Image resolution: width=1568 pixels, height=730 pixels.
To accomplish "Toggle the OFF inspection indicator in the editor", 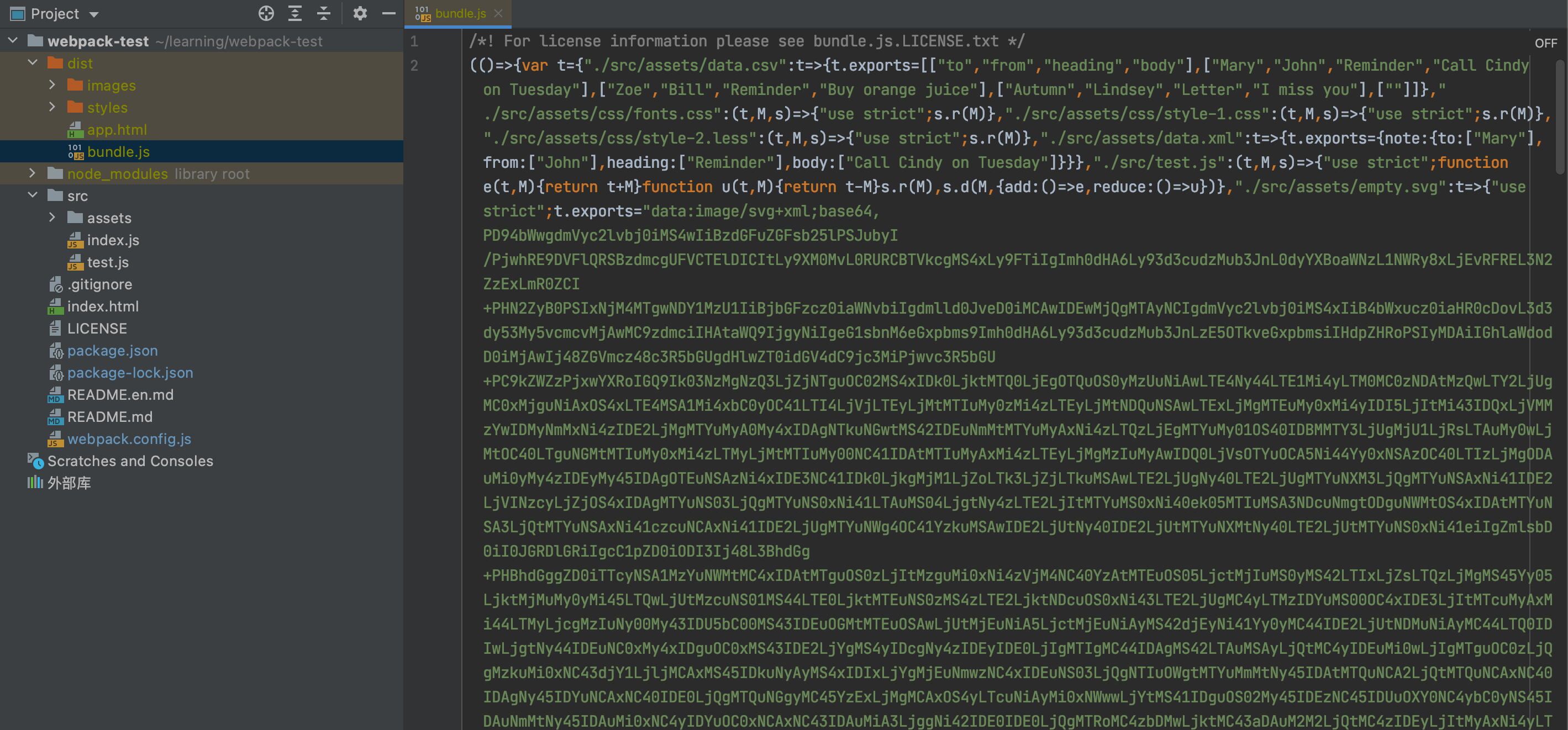I will coord(1545,43).
